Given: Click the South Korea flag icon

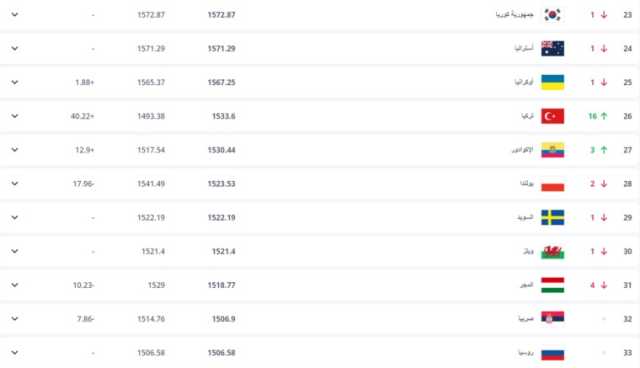Looking at the screenshot, I should point(553,15).
